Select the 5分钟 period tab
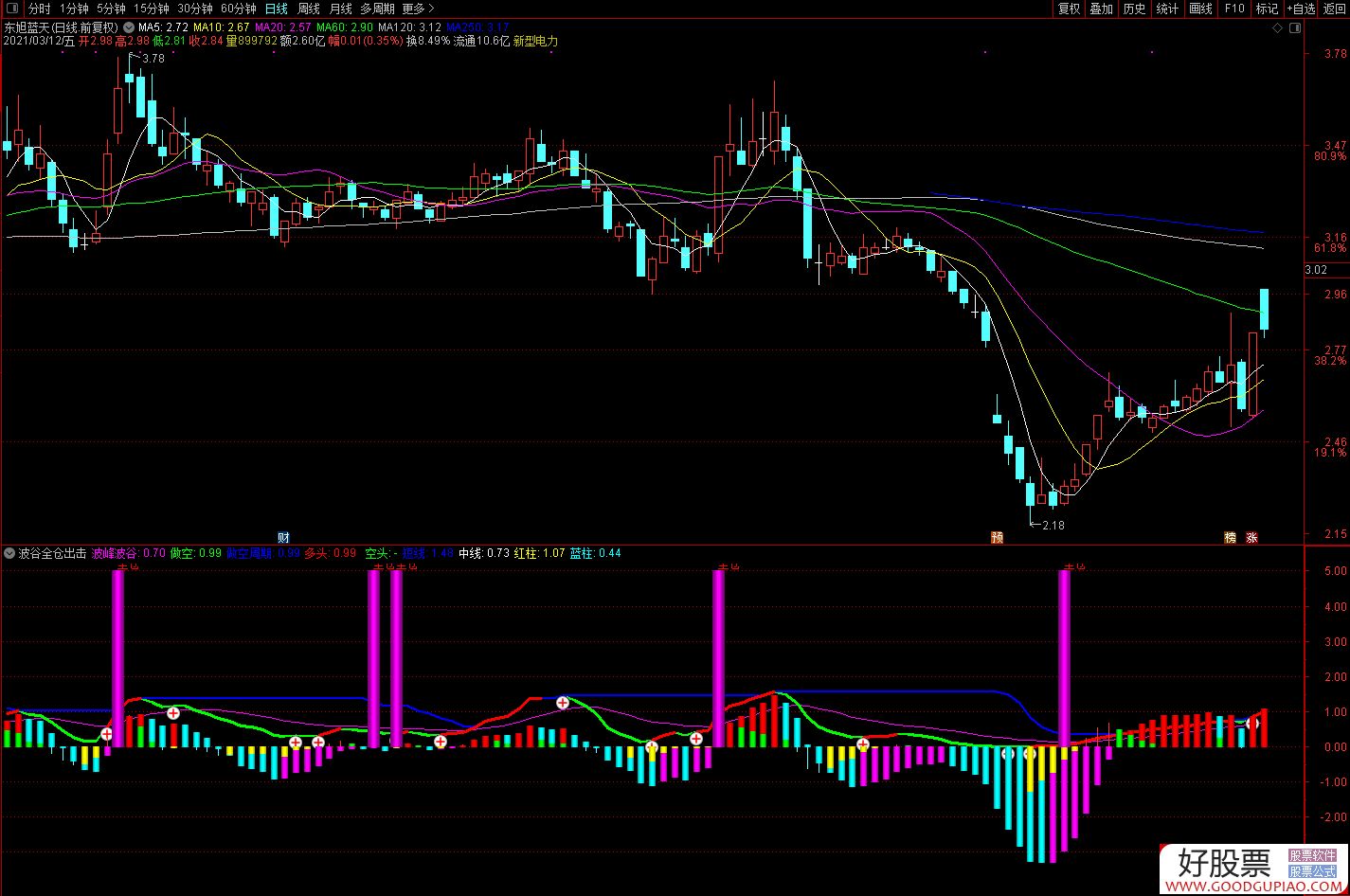 point(111,9)
